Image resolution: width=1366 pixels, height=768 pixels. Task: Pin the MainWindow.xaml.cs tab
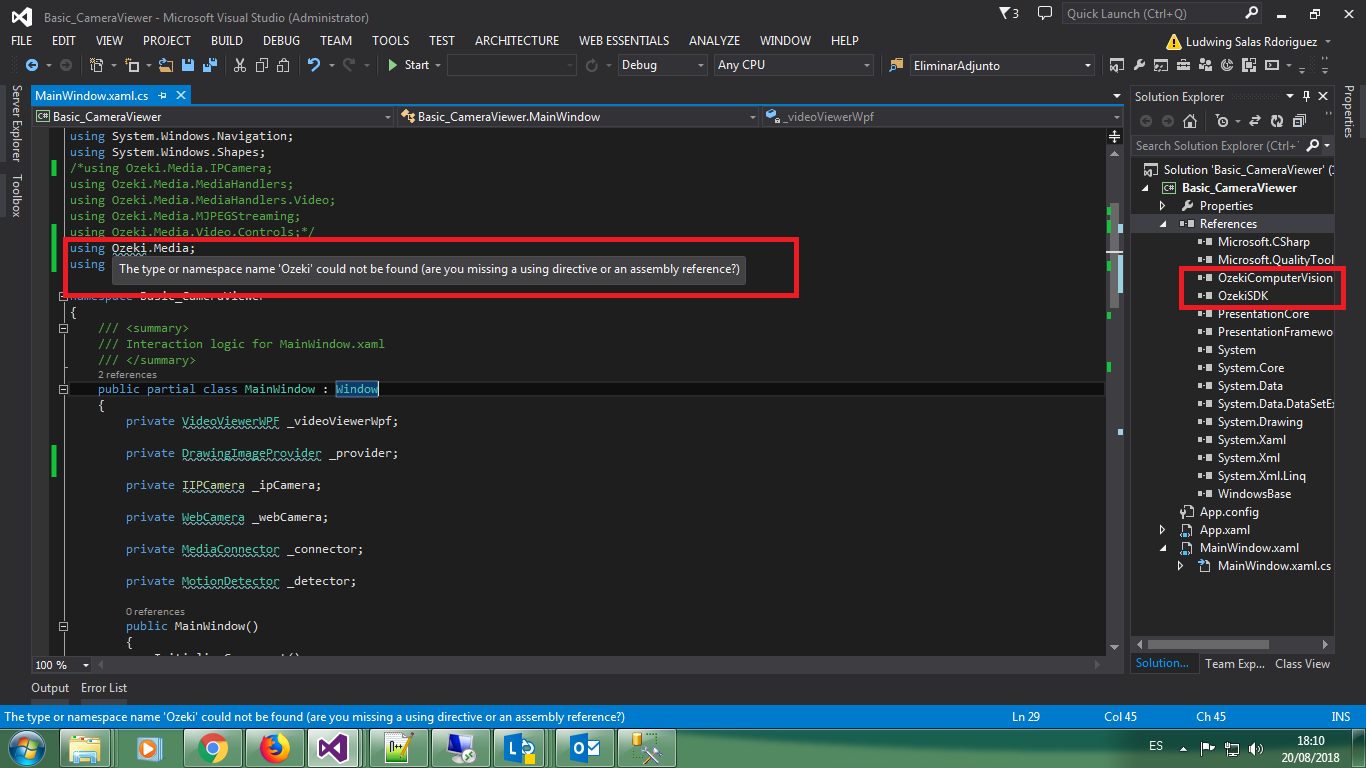click(x=164, y=96)
